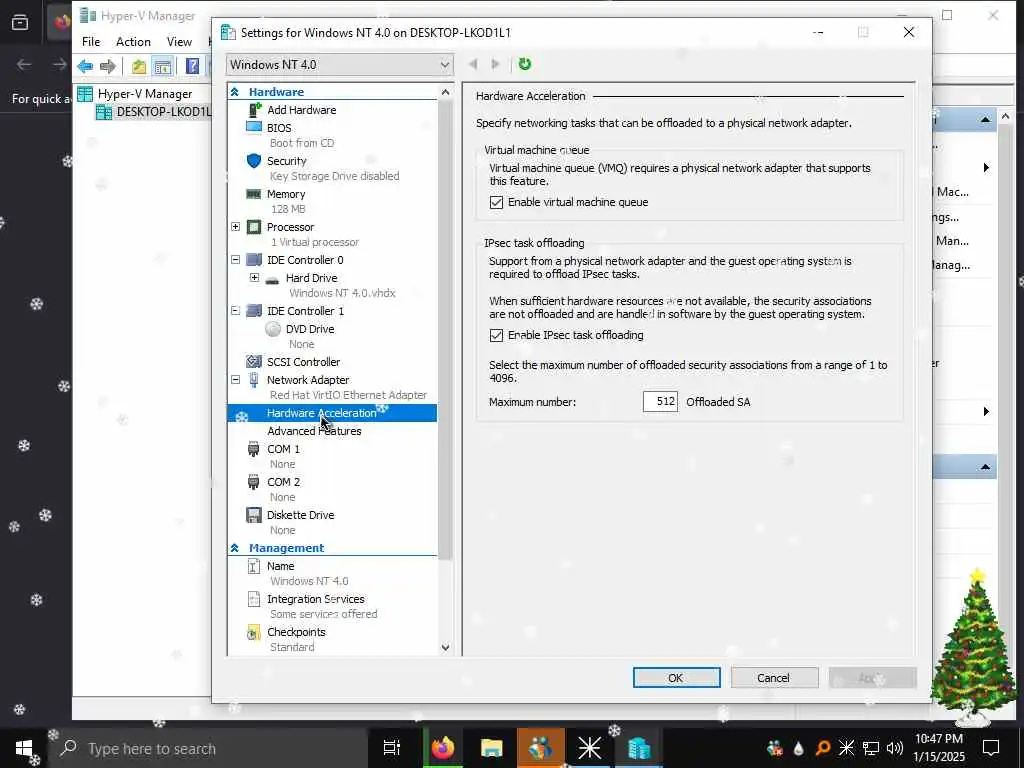This screenshot has width=1024, height=768.
Task: Click previous setting arrow in Settings toolbar
Action: (473, 64)
